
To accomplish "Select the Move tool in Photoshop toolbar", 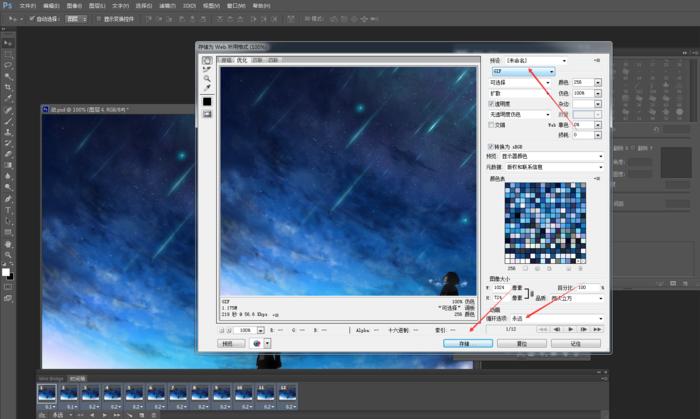I will coord(8,43).
